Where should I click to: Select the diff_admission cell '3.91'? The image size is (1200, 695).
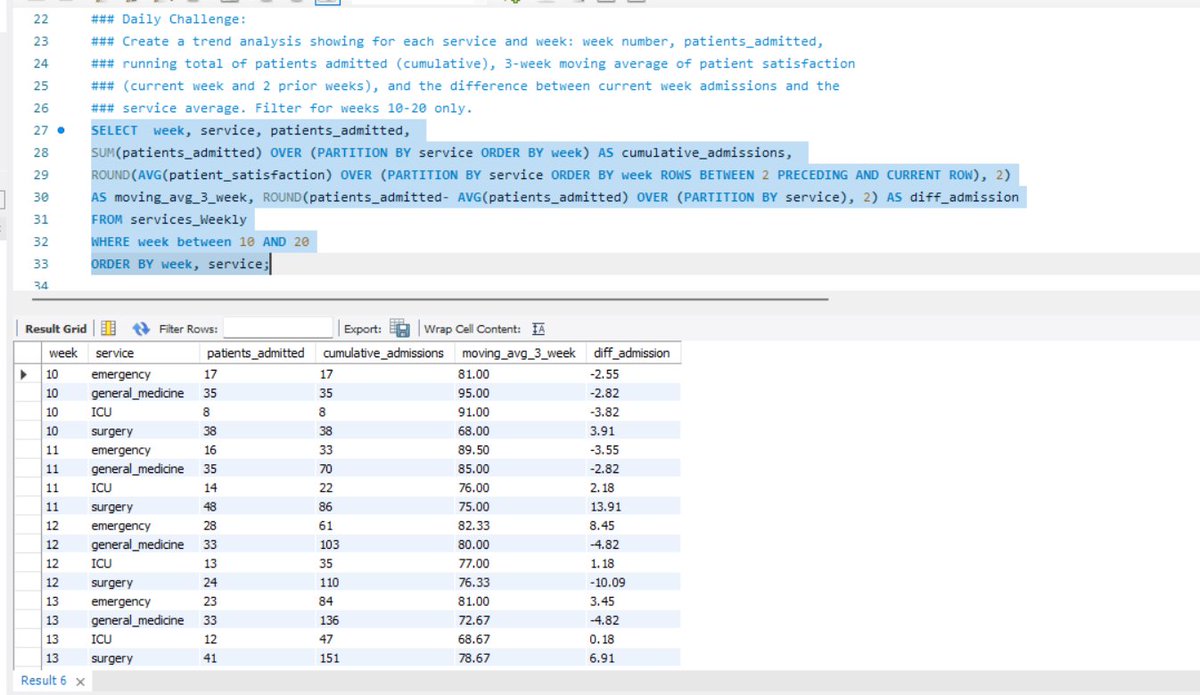pos(631,431)
